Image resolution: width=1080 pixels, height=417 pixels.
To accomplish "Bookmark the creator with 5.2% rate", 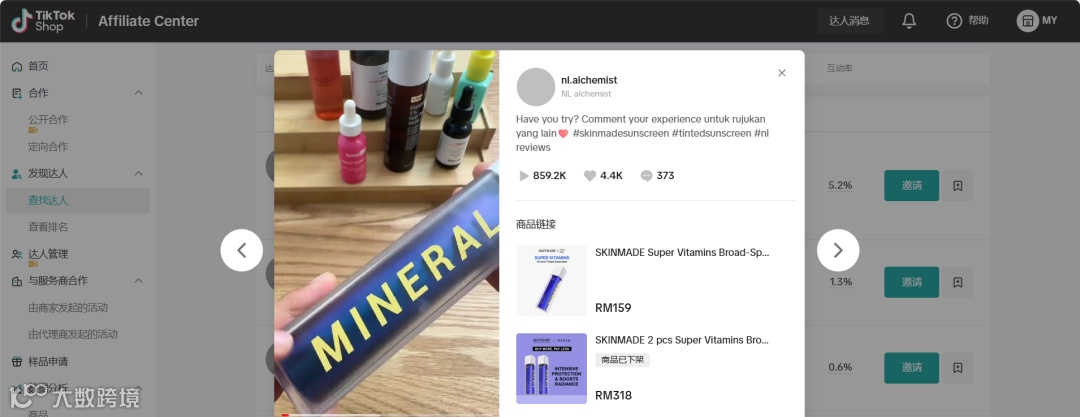I will click(x=957, y=185).
